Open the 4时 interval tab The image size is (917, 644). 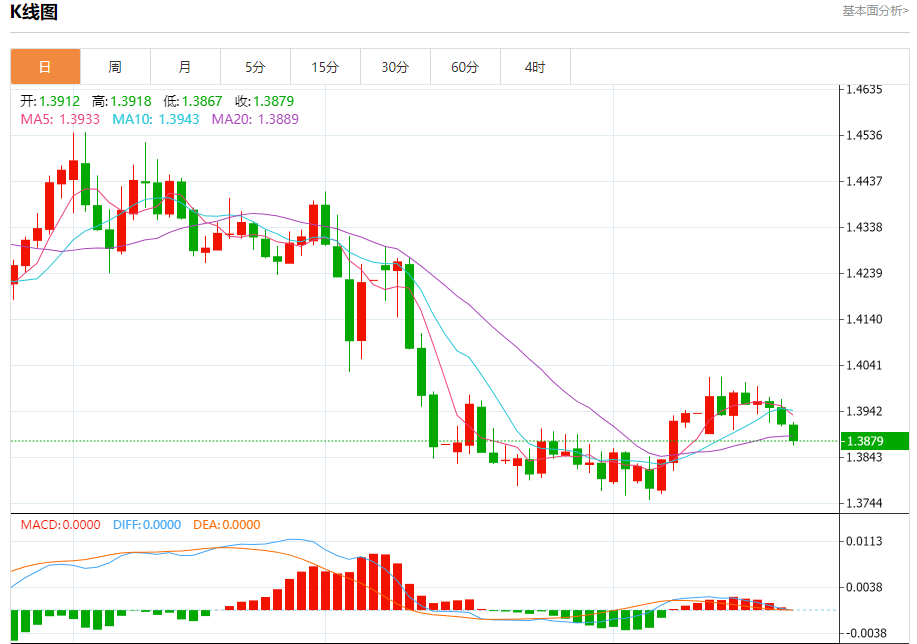tap(535, 67)
